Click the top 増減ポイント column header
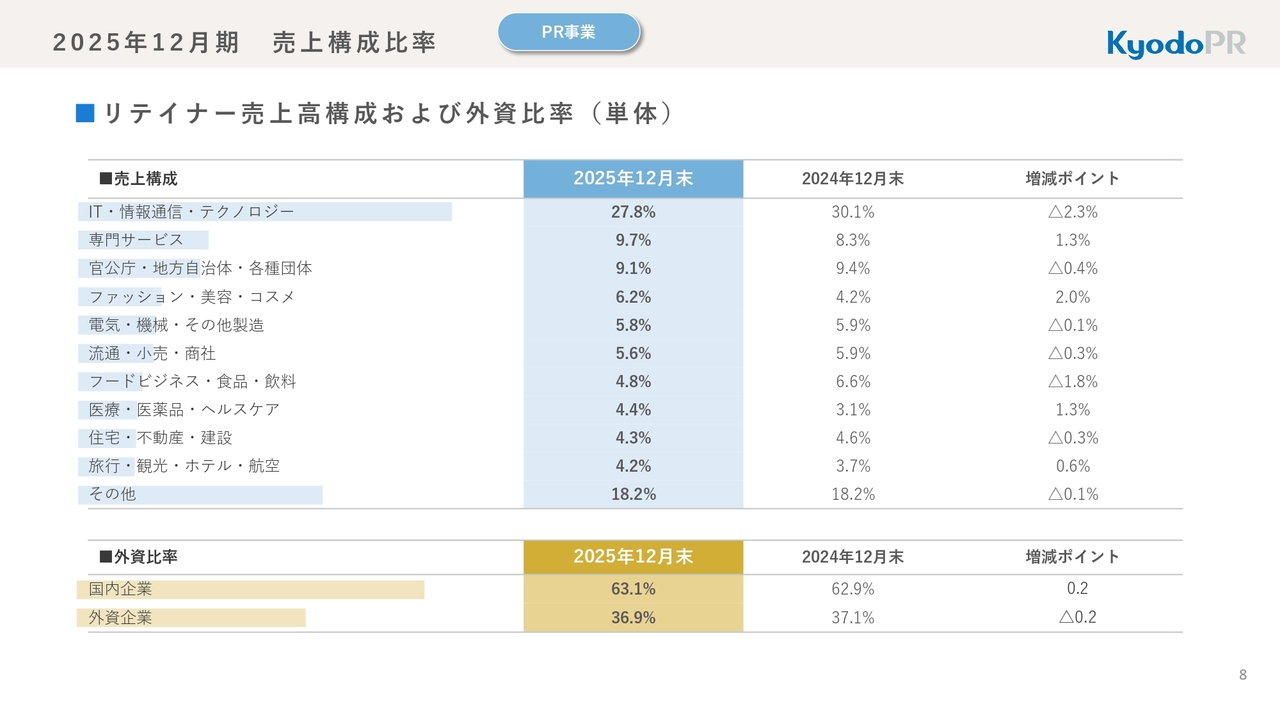1280x720 pixels. (1073, 179)
